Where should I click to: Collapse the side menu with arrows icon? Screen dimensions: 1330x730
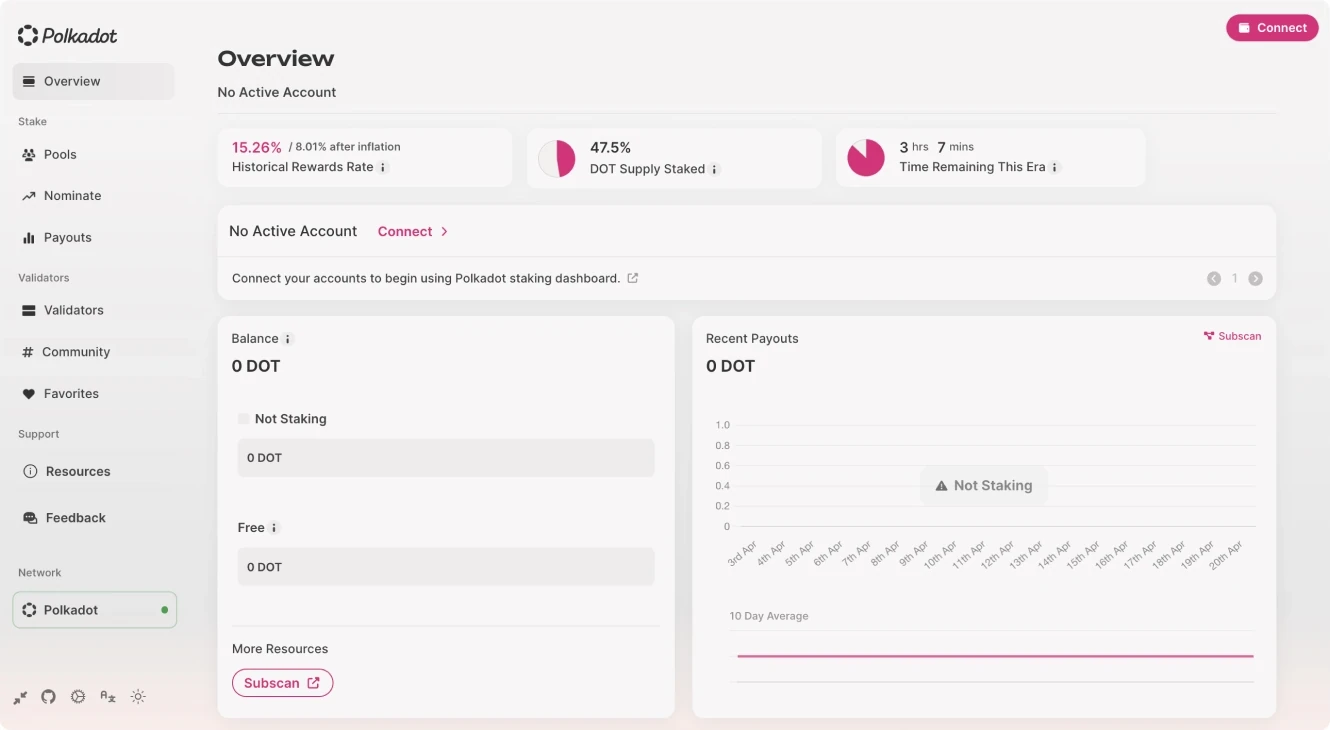[x=20, y=697]
